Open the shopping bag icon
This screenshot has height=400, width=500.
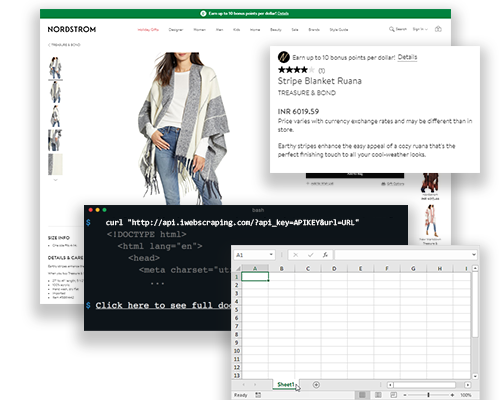tap(438, 29)
